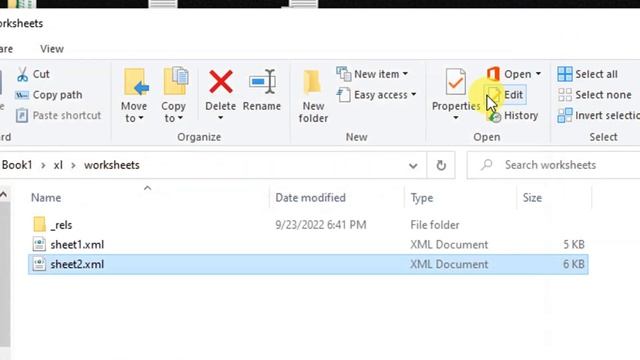Expand the Move to dropdown arrow

point(141,118)
